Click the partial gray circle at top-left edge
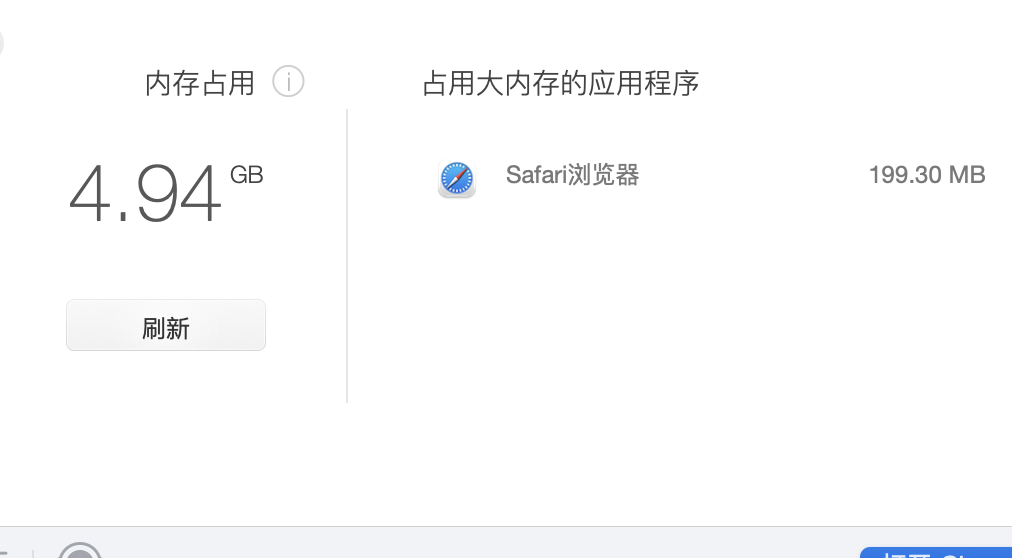The image size is (1012, 558). click(x=2, y=42)
